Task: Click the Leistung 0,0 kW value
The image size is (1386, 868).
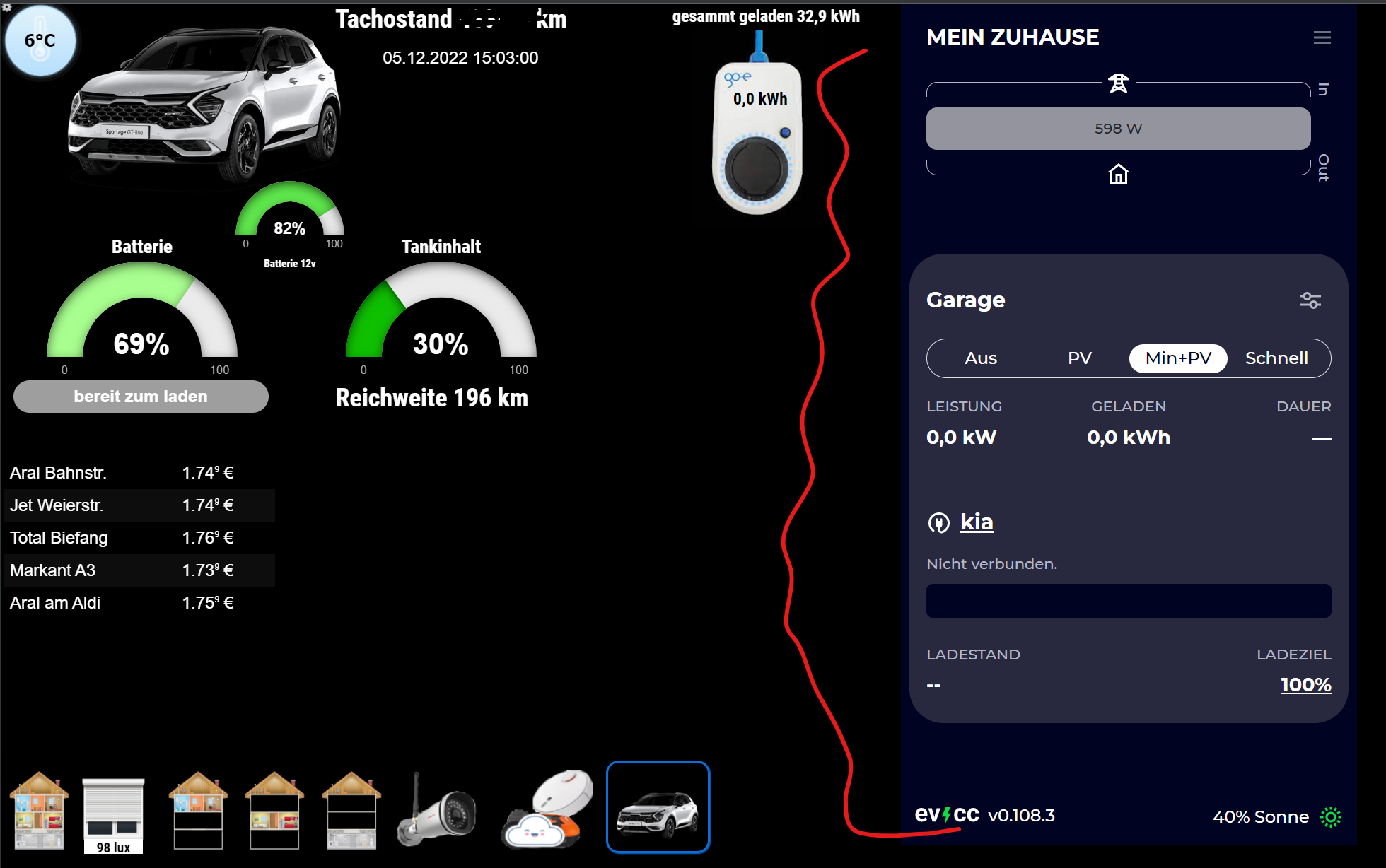Action: [961, 438]
